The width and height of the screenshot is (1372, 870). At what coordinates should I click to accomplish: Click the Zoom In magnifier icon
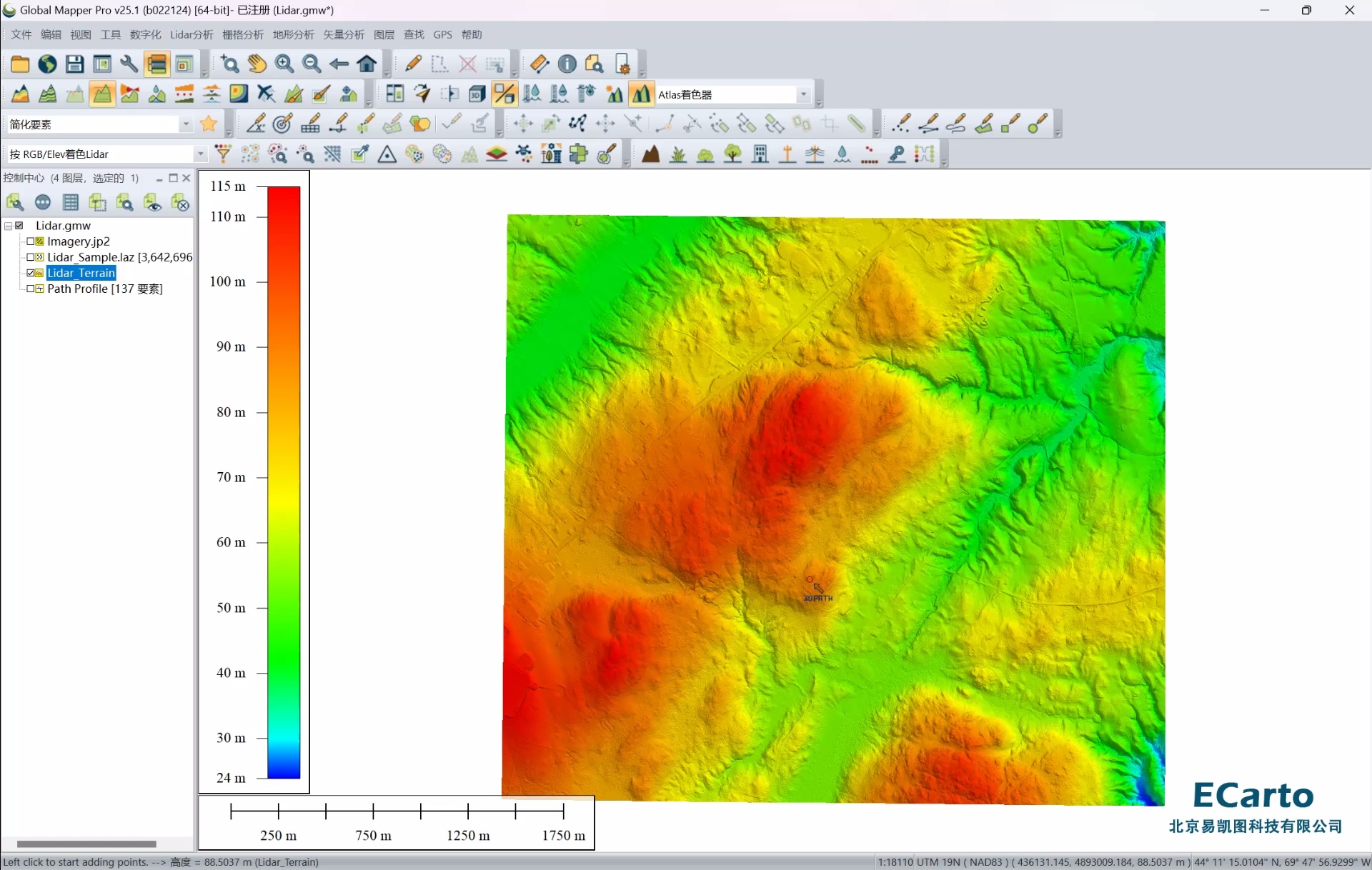point(284,64)
